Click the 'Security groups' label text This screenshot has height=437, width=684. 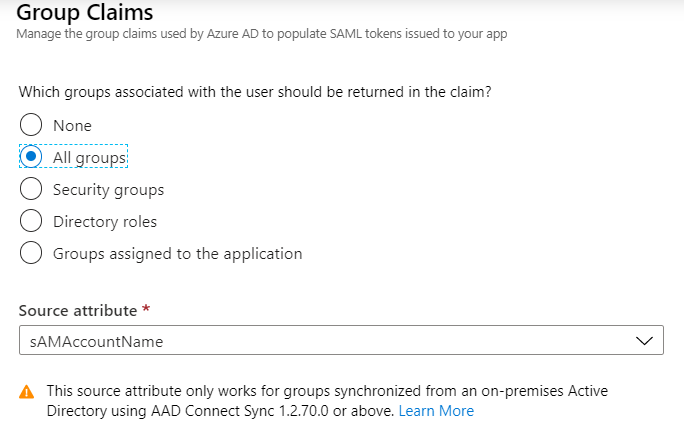point(108,190)
